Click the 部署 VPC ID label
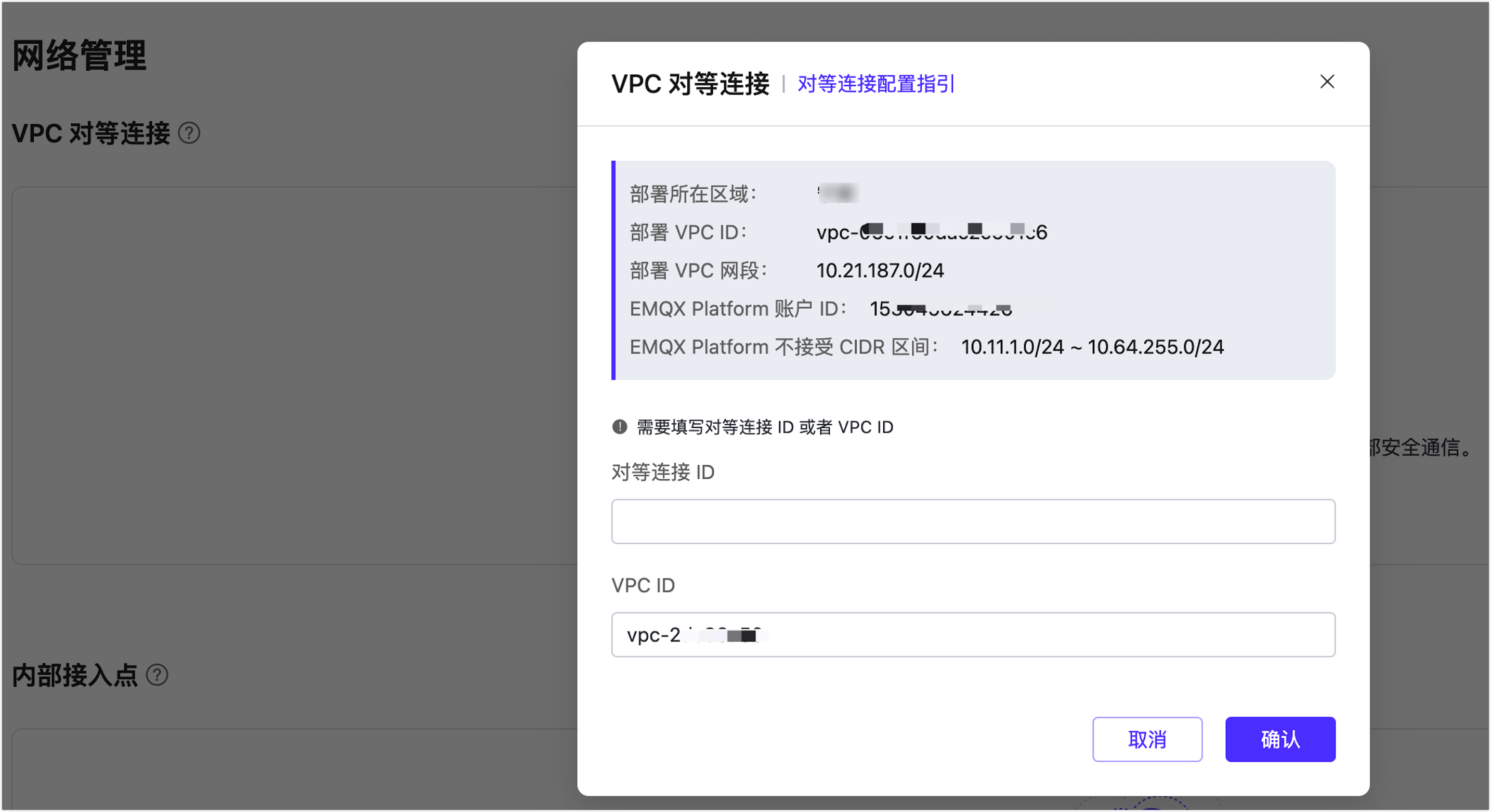The width and height of the screenshot is (1491, 812). (688, 233)
